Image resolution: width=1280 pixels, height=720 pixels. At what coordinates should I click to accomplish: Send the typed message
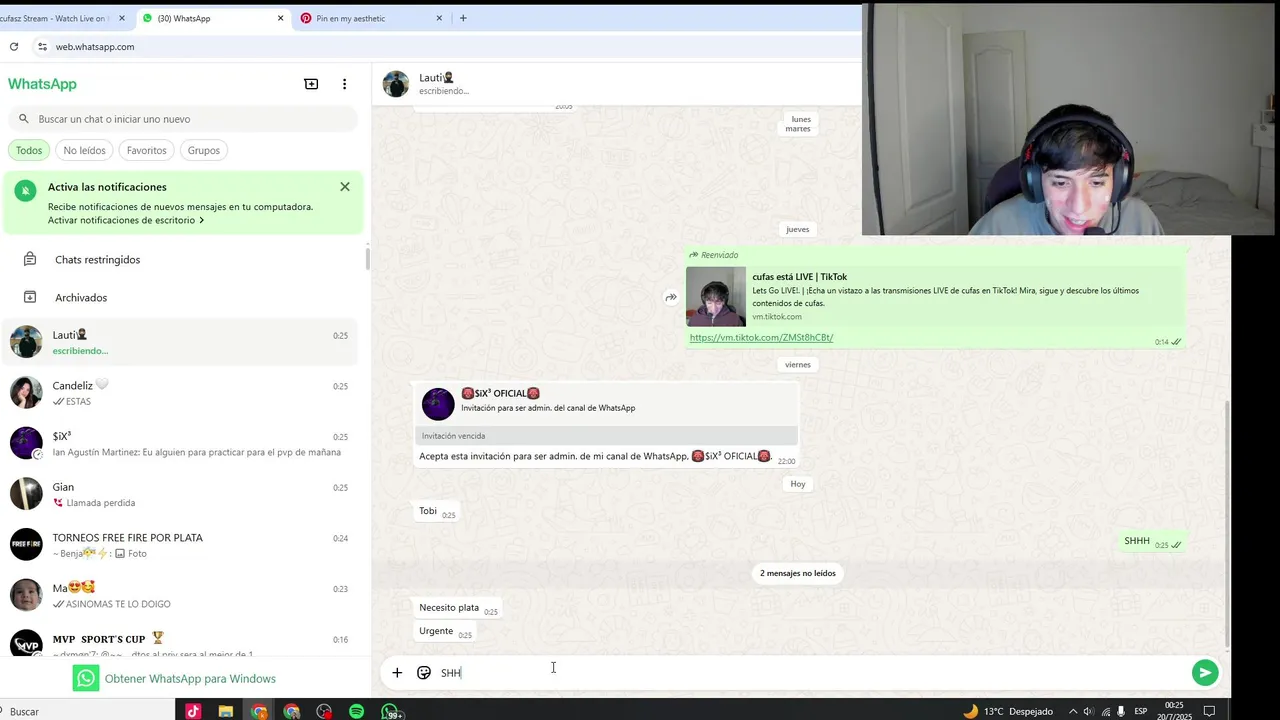[x=1205, y=673]
